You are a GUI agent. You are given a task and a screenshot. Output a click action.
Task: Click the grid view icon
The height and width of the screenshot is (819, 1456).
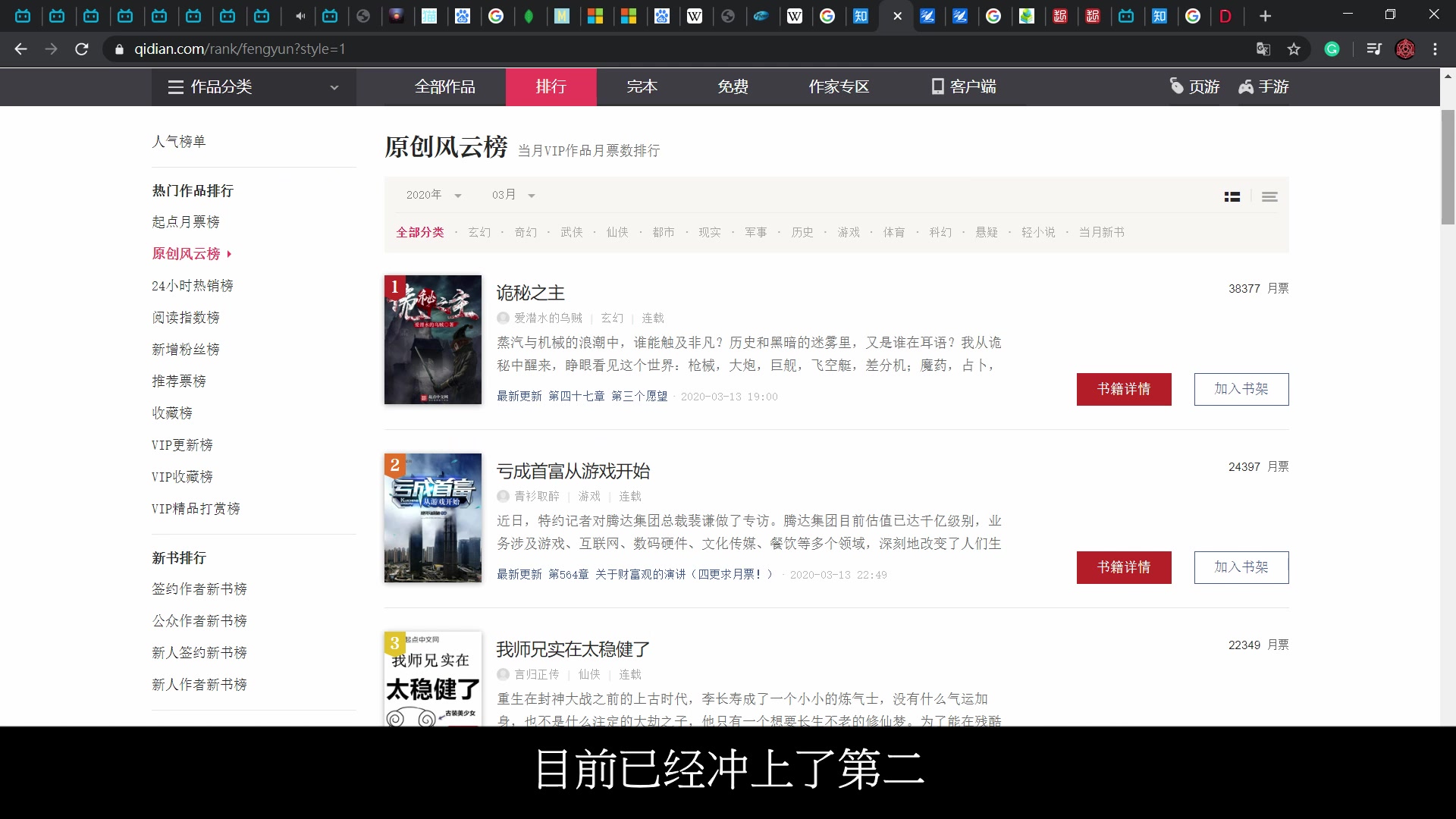tap(1232, 196)
